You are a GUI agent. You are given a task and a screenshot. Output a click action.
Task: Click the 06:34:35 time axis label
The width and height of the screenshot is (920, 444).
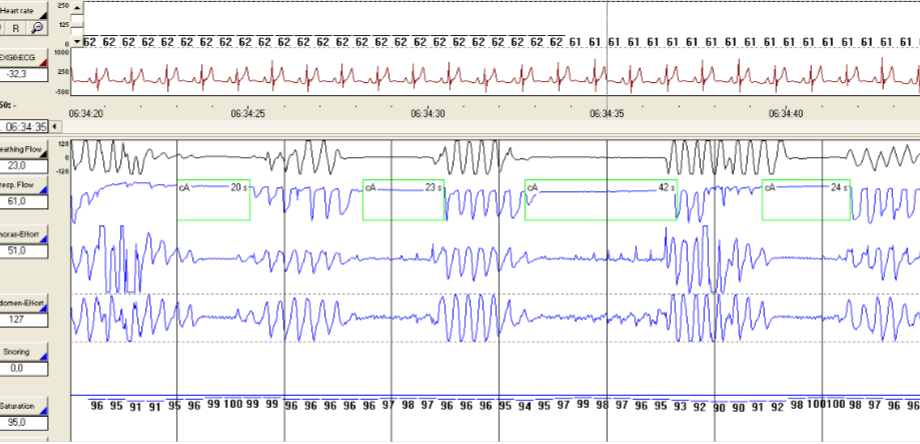pos(607,114)
